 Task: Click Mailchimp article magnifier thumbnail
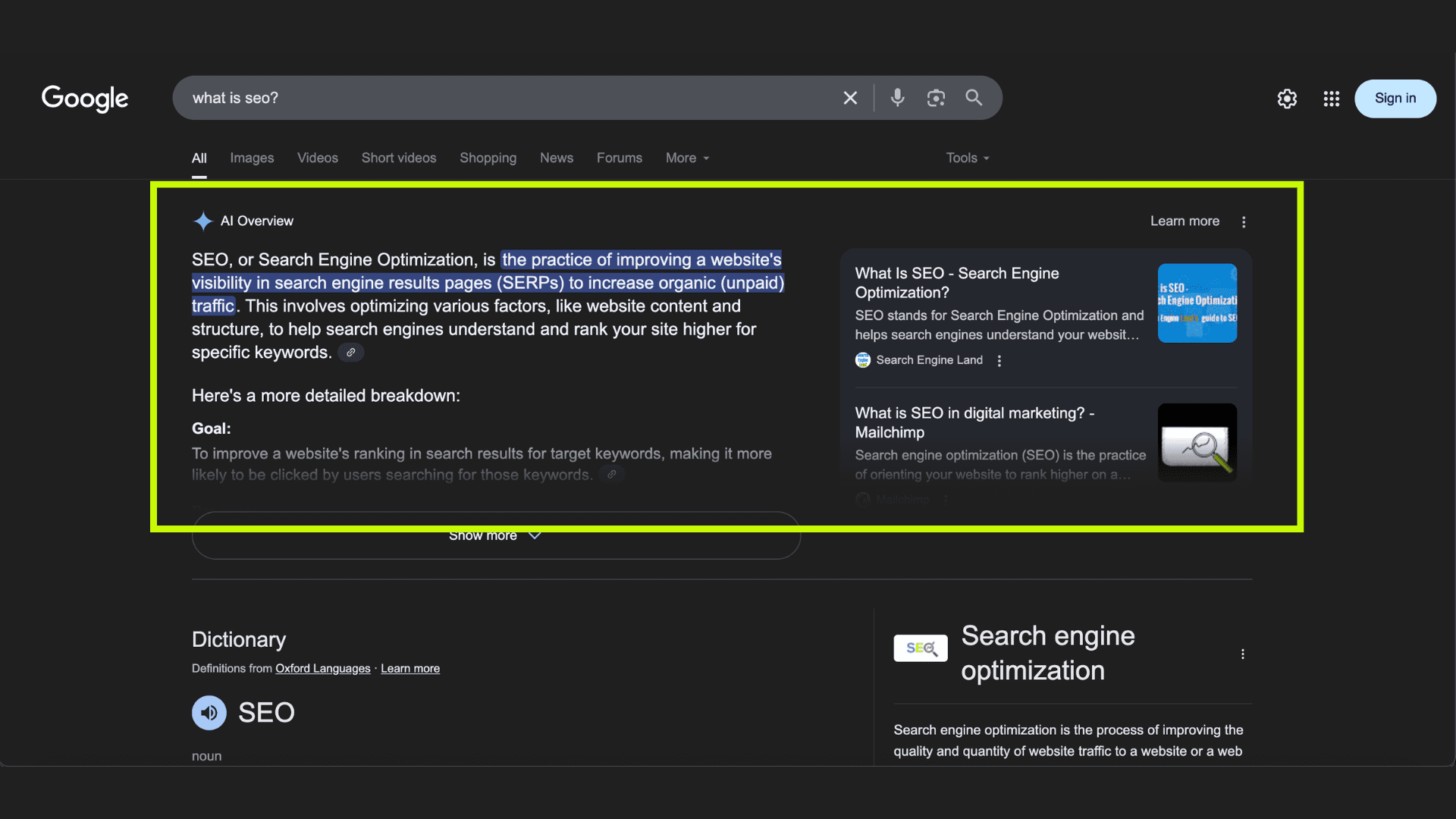pyautogui.click(x=1197, y=443)
